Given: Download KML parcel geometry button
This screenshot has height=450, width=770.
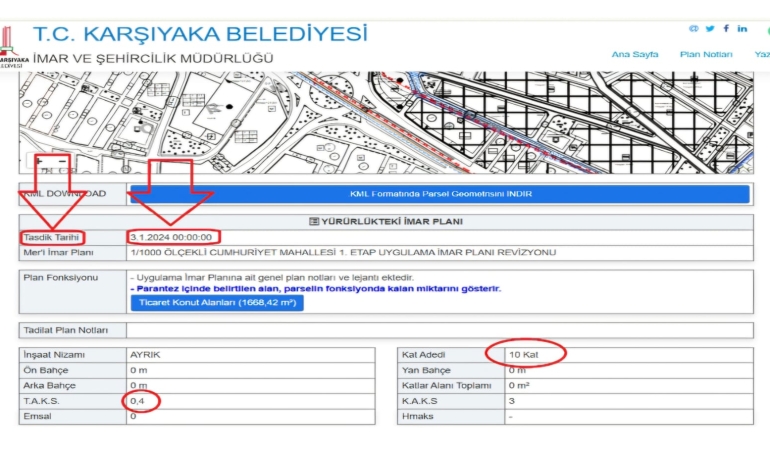Looking at the screenshot, I should click(x=440, y=194).
